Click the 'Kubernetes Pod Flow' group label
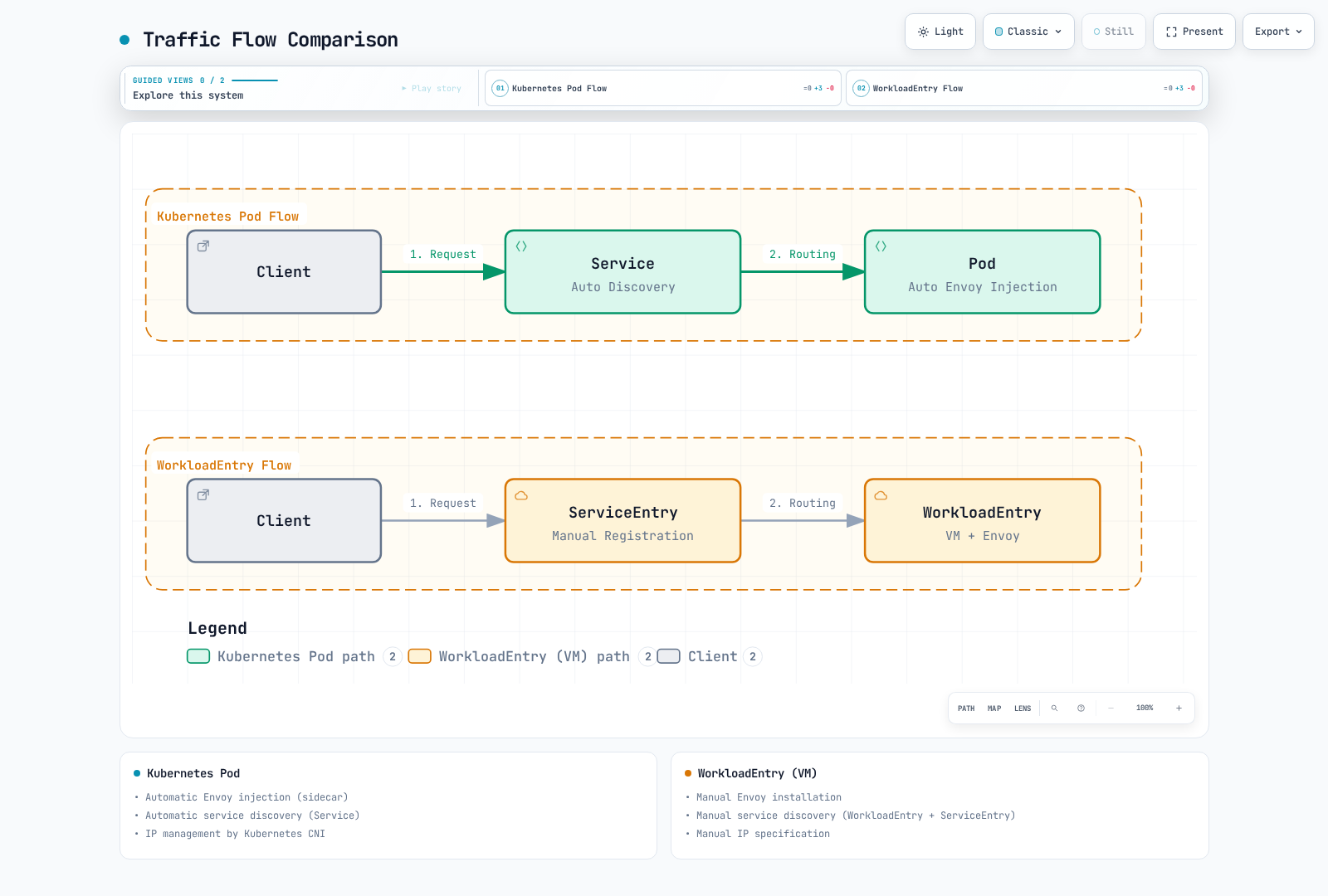The height and width of the screenshot is (896, 1328). 227,217
